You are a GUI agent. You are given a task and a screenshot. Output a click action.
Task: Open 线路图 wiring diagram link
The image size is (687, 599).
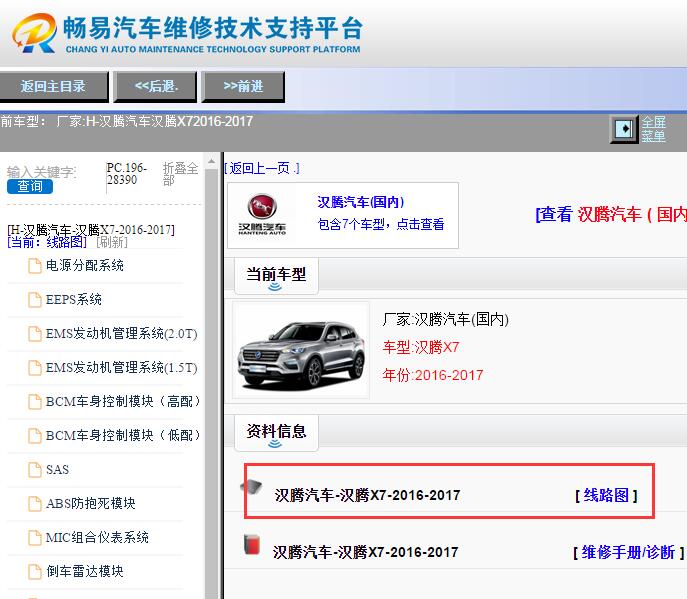click(x=606, y=495)
